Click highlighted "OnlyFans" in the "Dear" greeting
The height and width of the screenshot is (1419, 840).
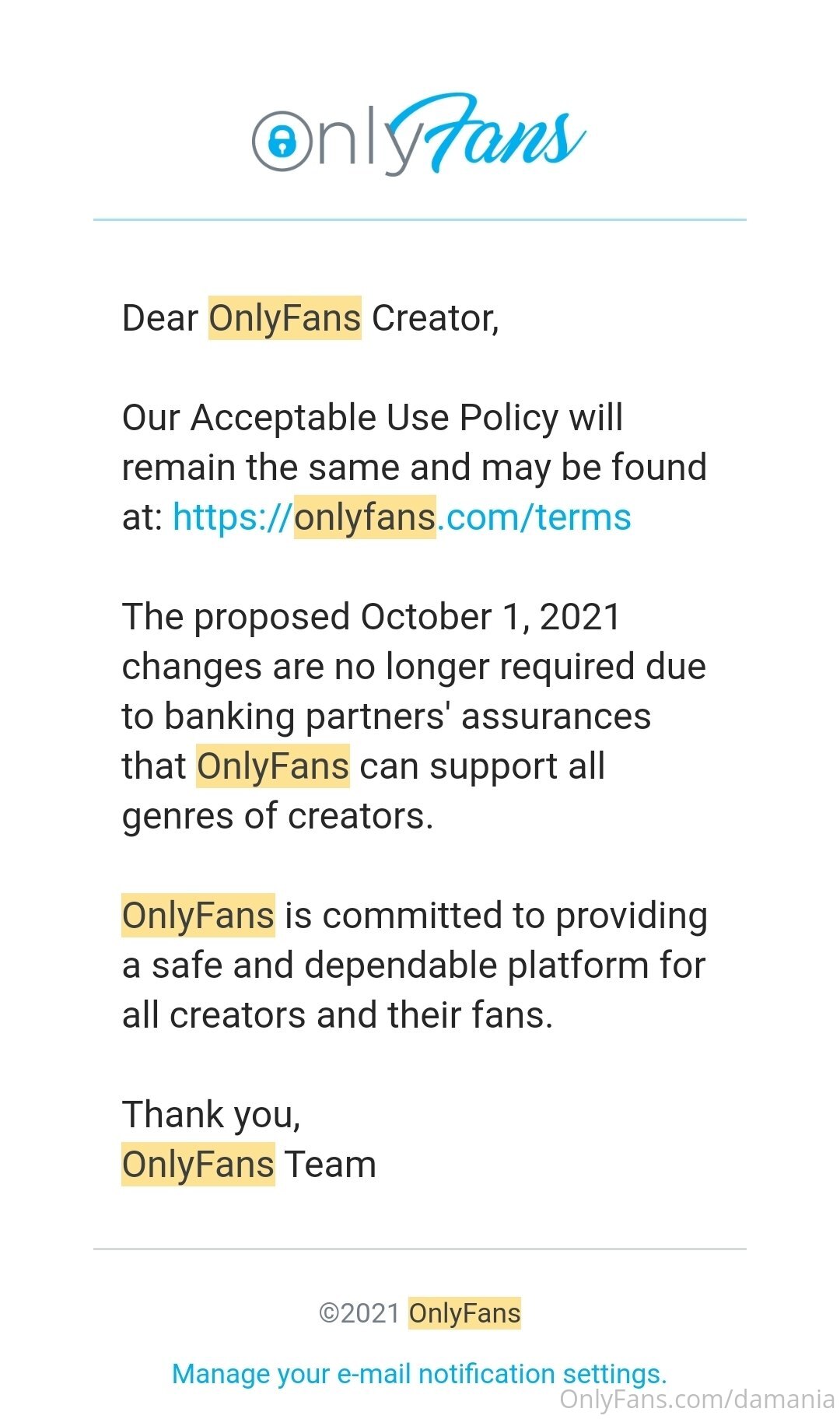(x=285, y=318)
